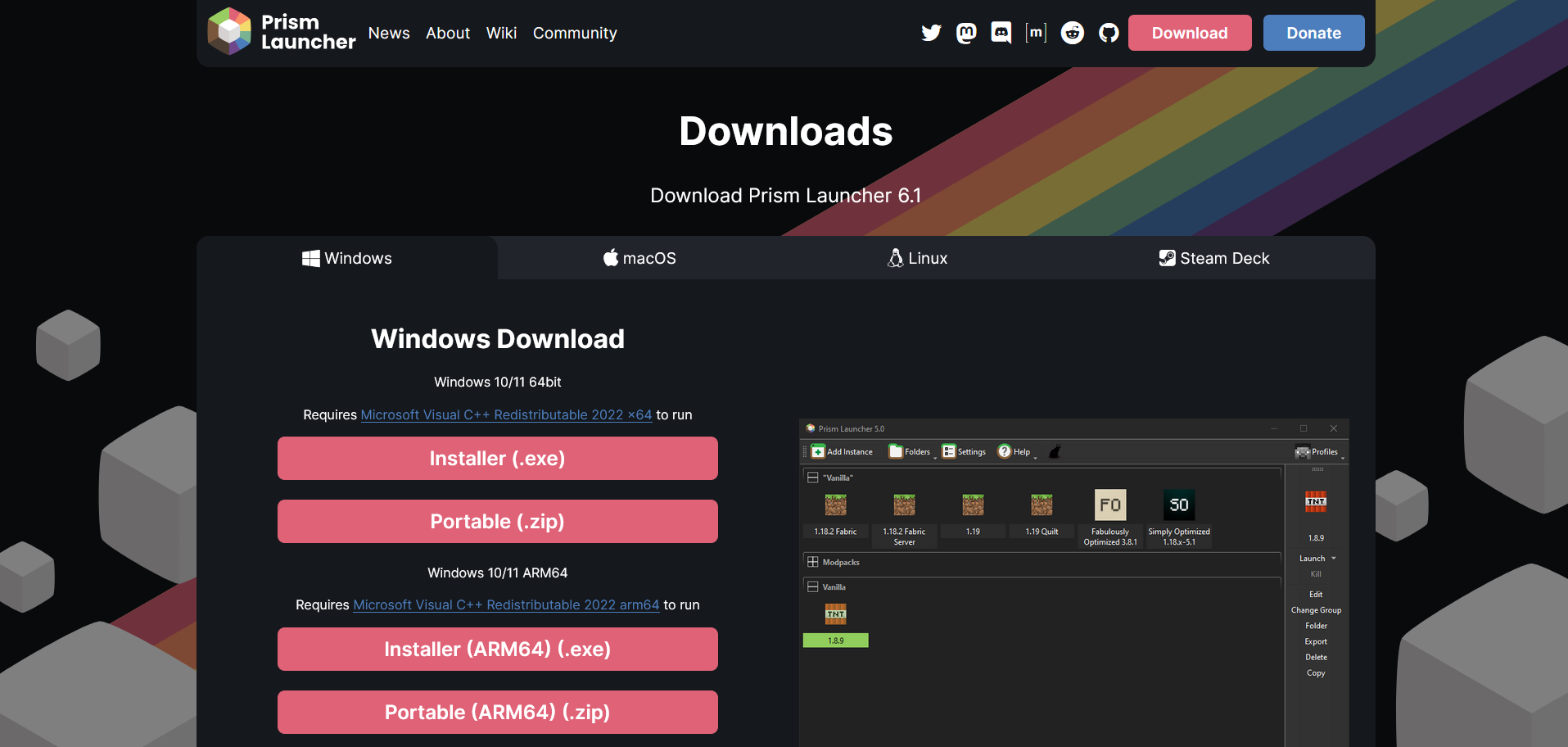1568x747 pixels.
Task: Open the Reddit community icon
Action: [1072, 33]
